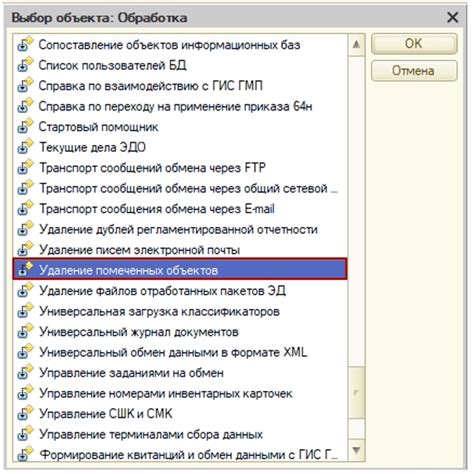474x474 pixels.
Task: Pick Универсальный обмен данными в формате XML
Action: click(x=180, y=352)
